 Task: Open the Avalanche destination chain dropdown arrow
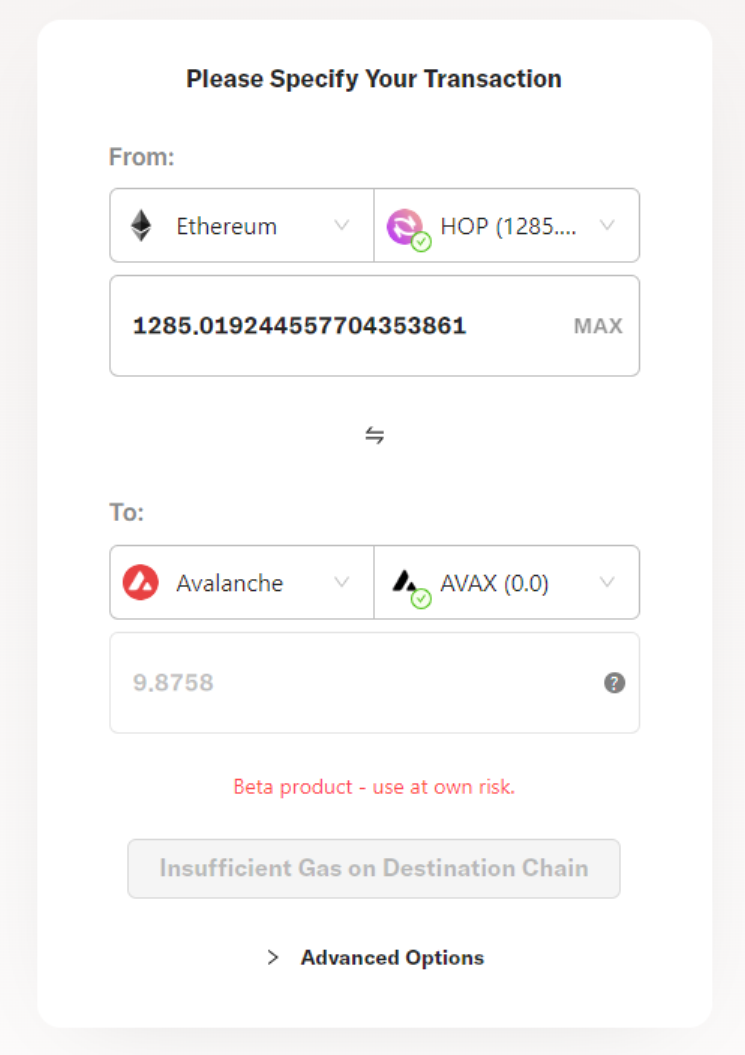[341, 583]
